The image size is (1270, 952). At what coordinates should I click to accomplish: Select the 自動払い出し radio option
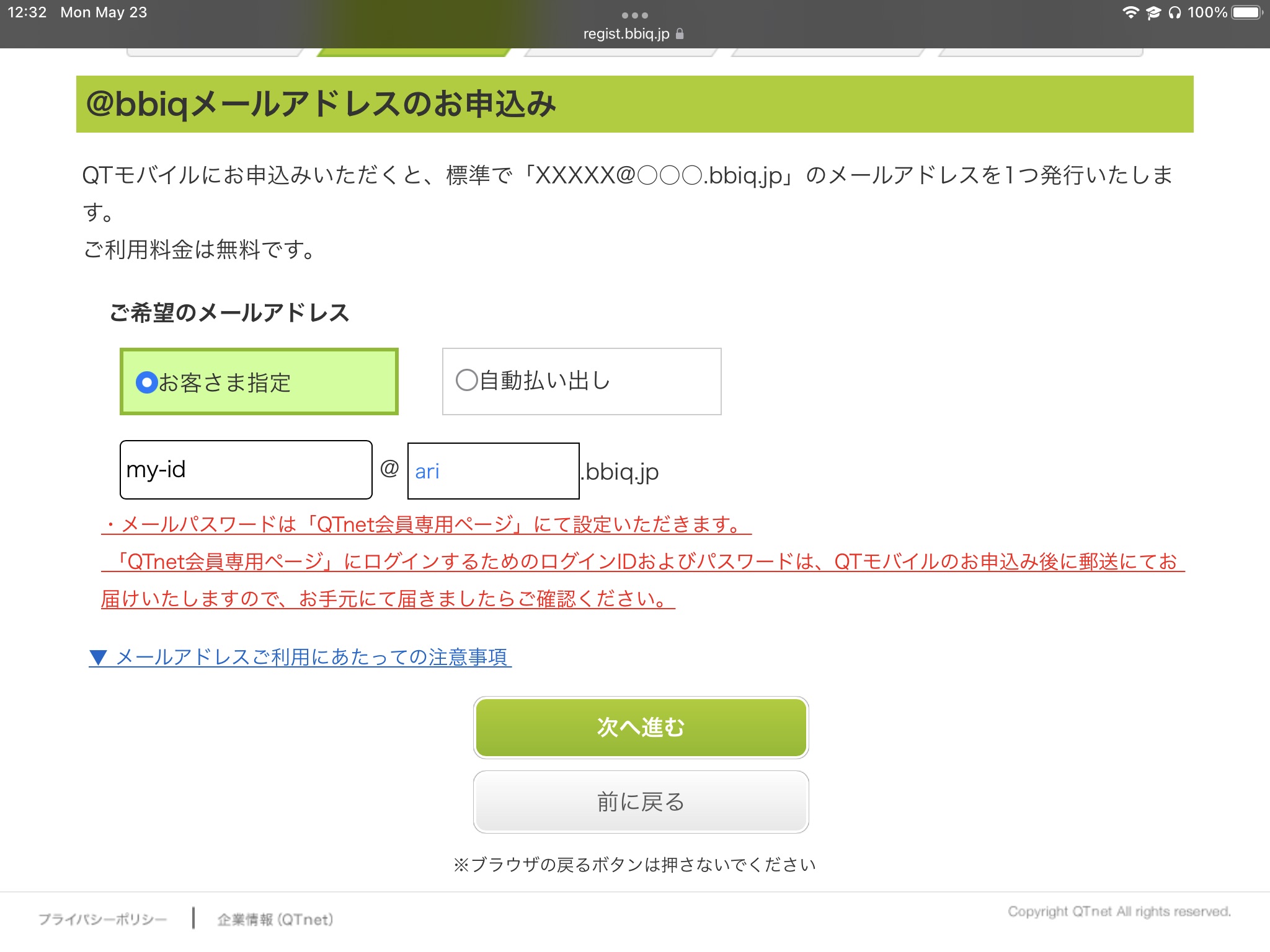point(466,380)
